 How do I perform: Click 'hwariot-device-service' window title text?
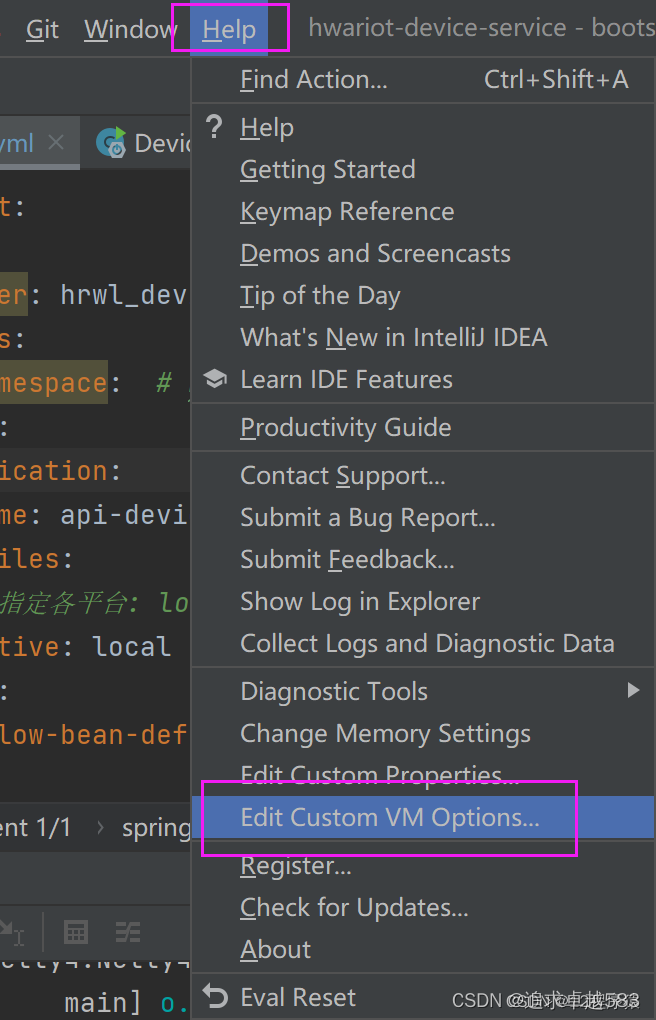click(437, 28)
